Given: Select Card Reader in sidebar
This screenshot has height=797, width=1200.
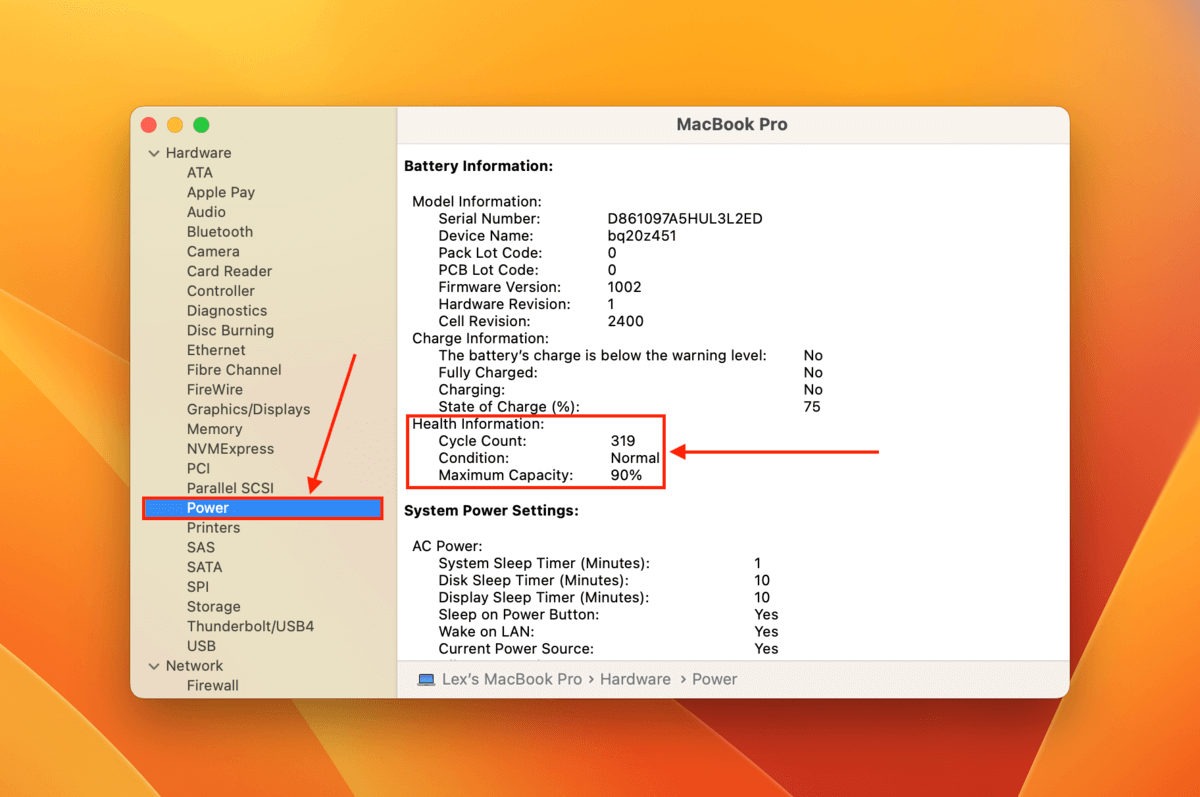Looking at the screenshot, I should 229,271.
